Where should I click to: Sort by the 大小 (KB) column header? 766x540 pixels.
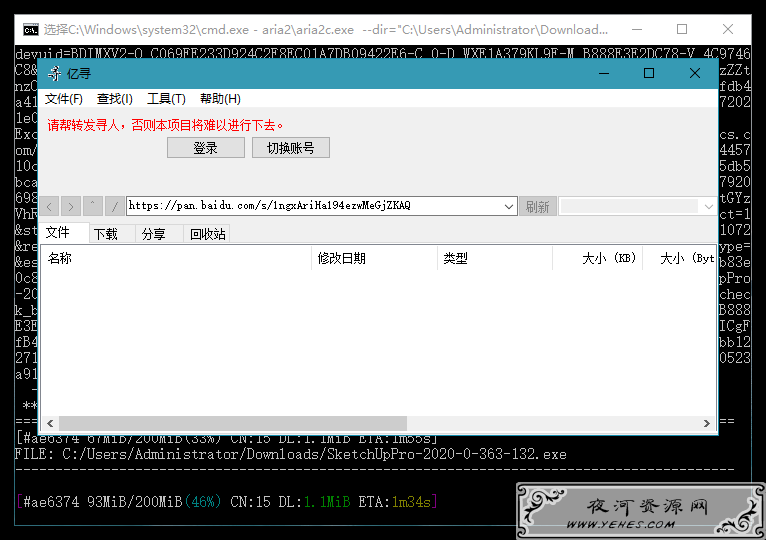click(597, 258)
